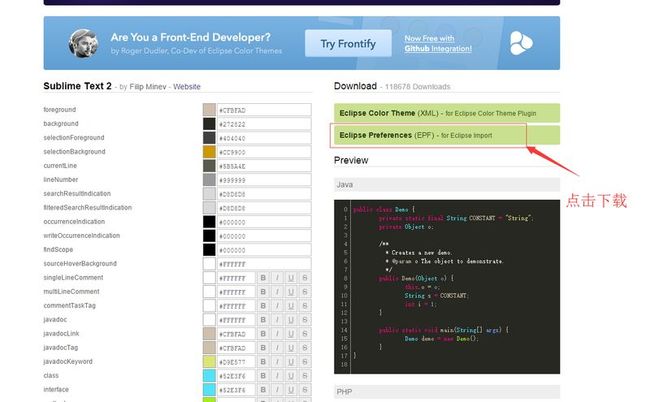Toggle bold for singleLineComment
The width and height of the screenshot is (650, 402).
263,278
